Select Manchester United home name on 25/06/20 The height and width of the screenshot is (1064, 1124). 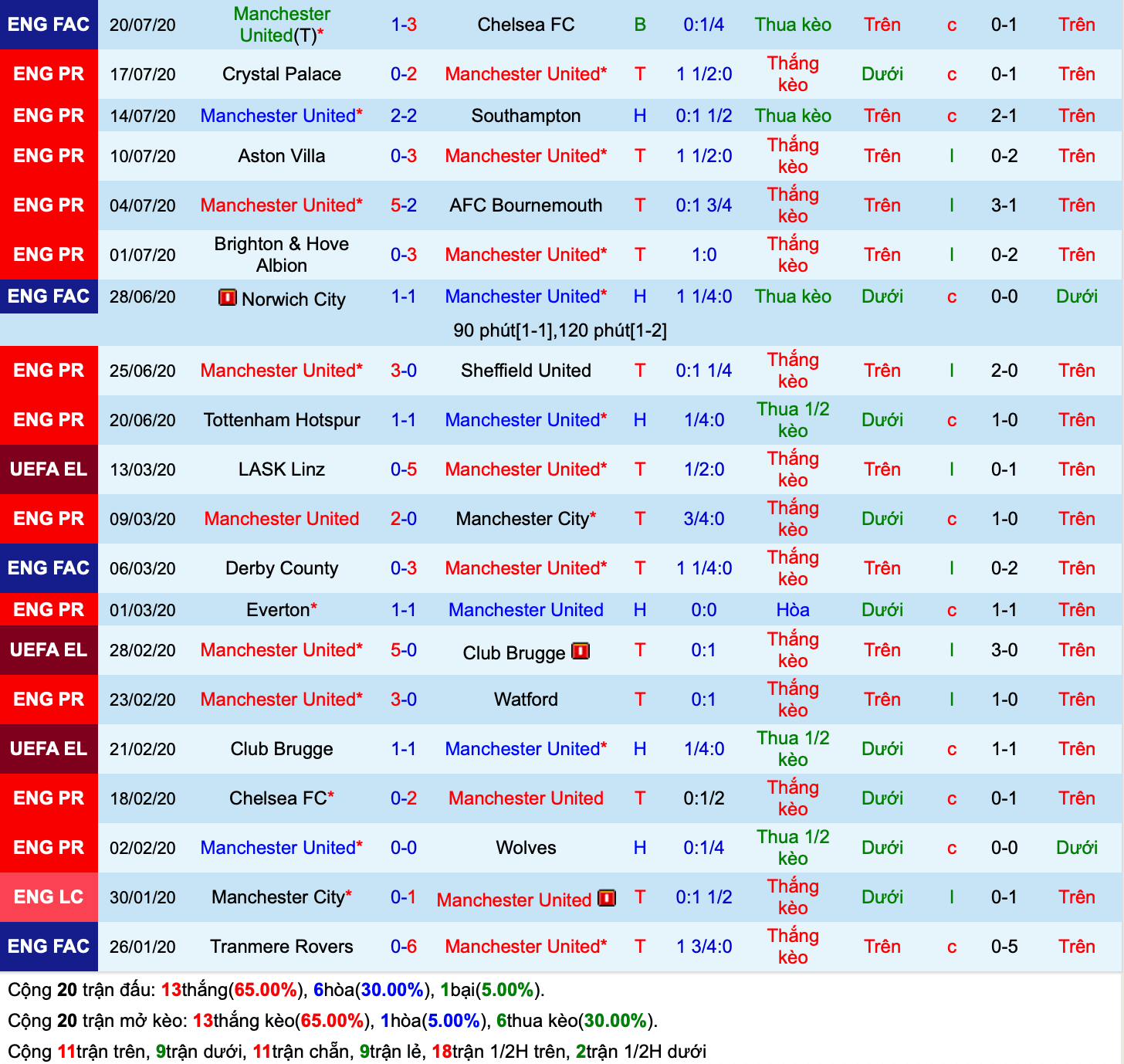click(x=282, y=371)
